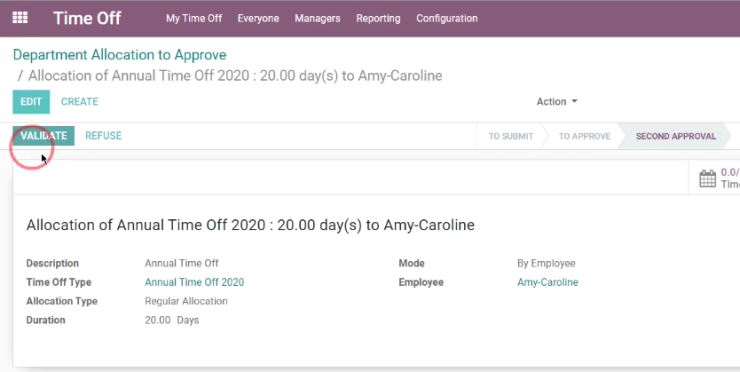Click the Edit button
Image resolution: width=740 pixels, height=372 pixels.
pyautogui.click(x=31, y=102)
